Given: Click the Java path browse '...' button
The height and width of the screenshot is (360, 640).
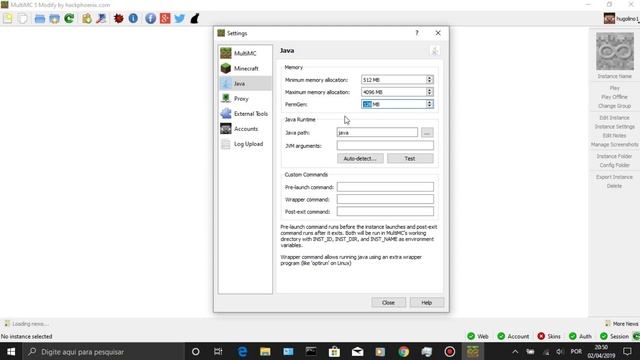Looking at the screenshot, I should coord(427,132).
